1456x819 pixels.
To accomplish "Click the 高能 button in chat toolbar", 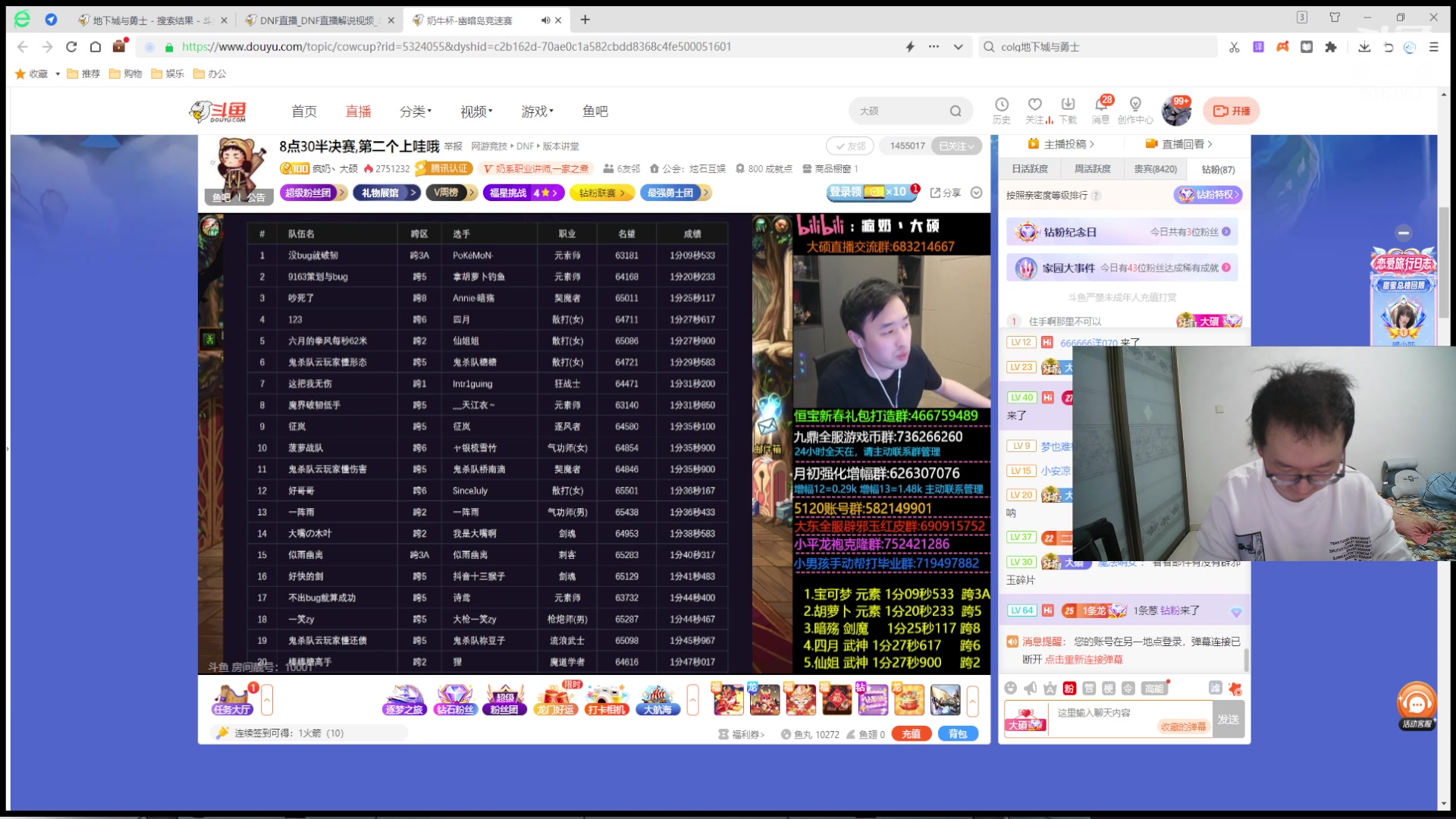I will pos(1154,688).
